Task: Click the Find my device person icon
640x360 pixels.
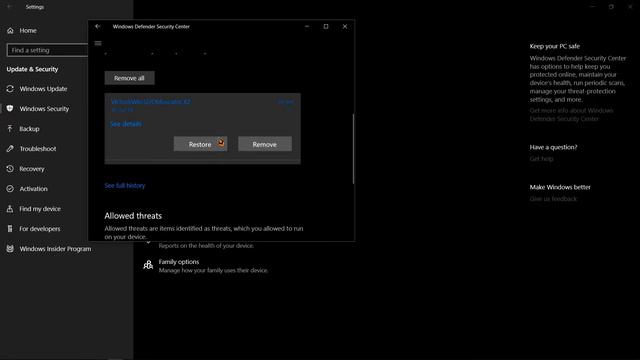Action: coord(10,209)
